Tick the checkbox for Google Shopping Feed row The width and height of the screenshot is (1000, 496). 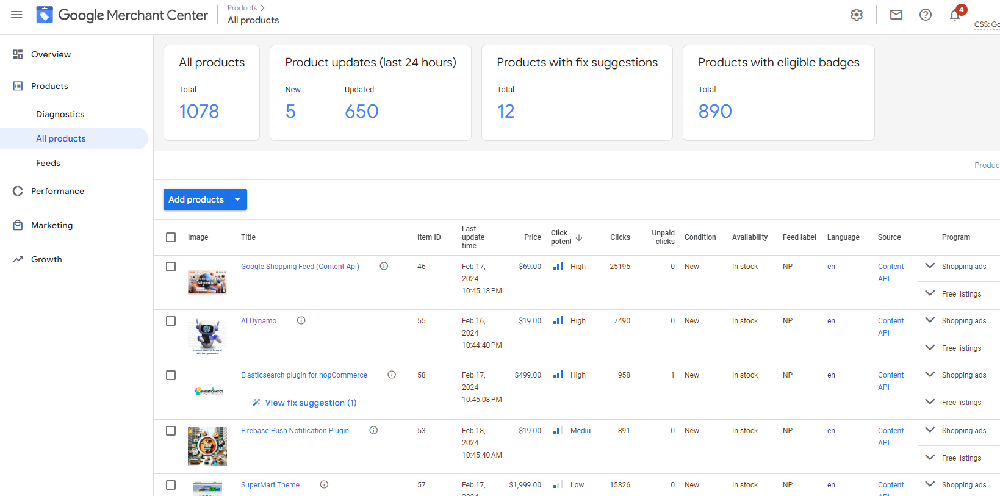pyautogui.click(x=171, y=266)
